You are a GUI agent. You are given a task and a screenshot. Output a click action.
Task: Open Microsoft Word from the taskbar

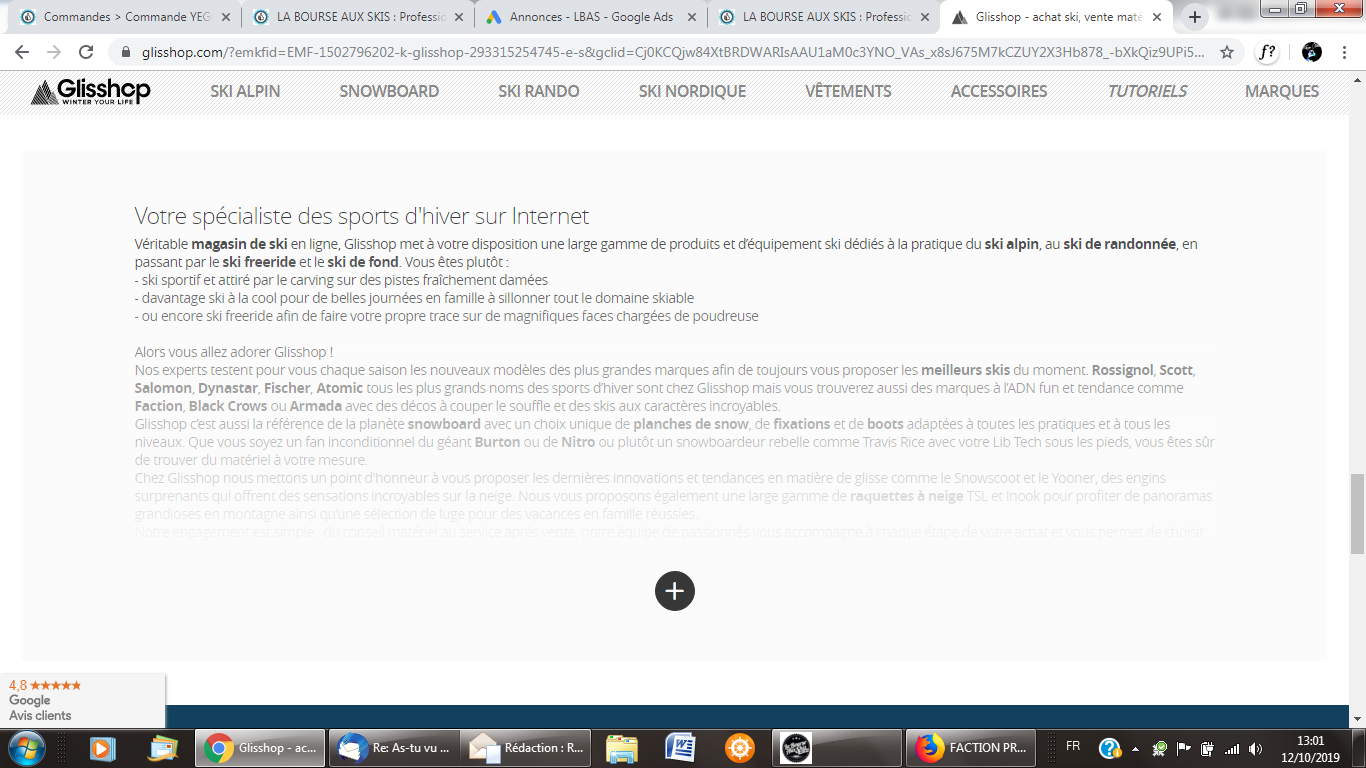click(x=681, y=747)
